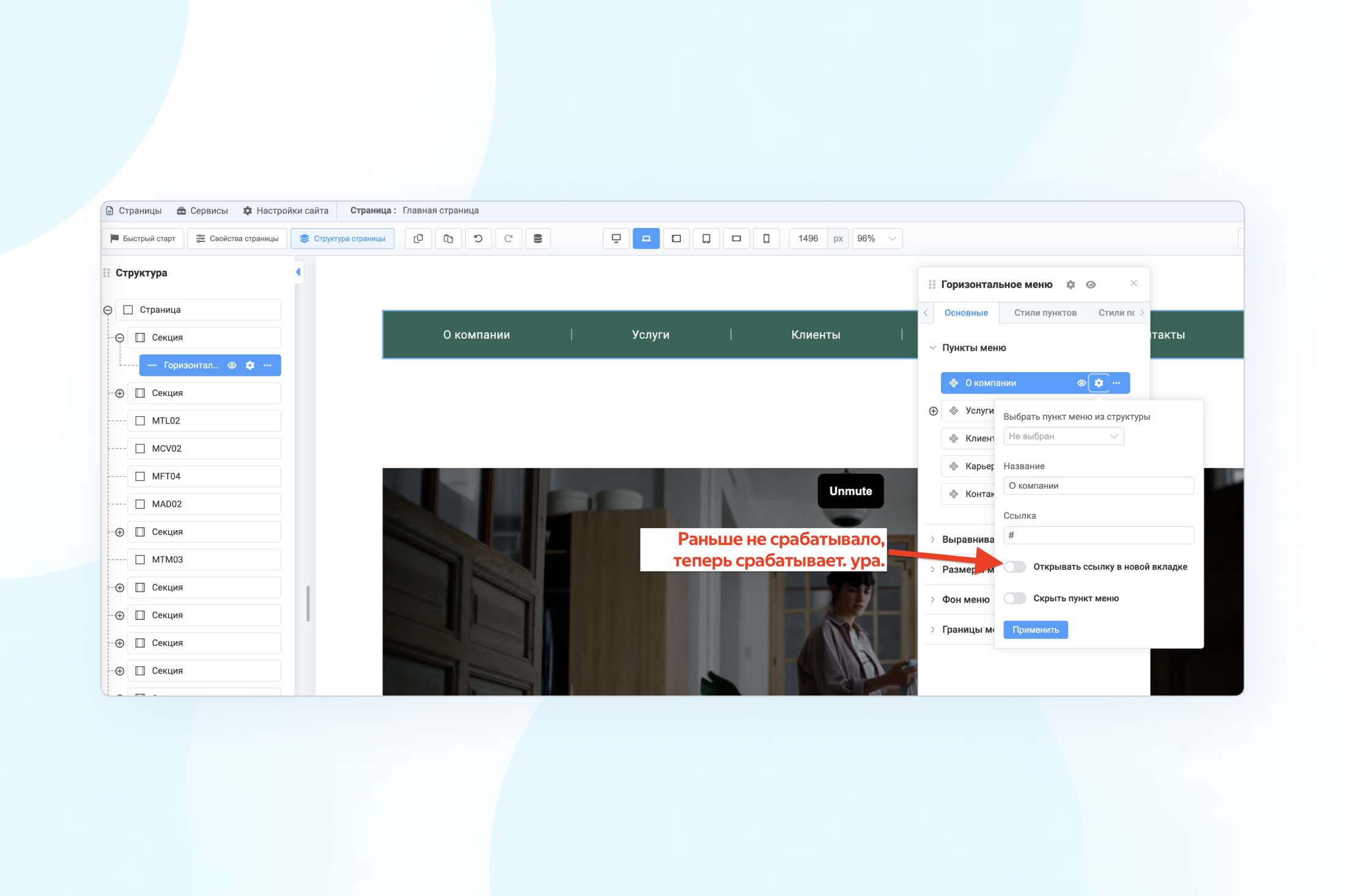
Task: Enable Скрыть пункт меню switch
Action: click(1015, 598)
